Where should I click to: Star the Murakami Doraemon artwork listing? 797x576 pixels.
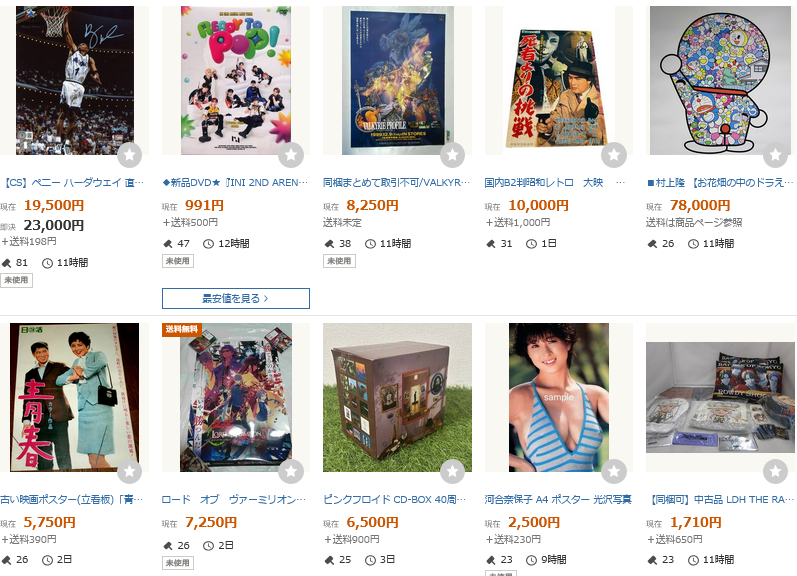coord(775,155)
